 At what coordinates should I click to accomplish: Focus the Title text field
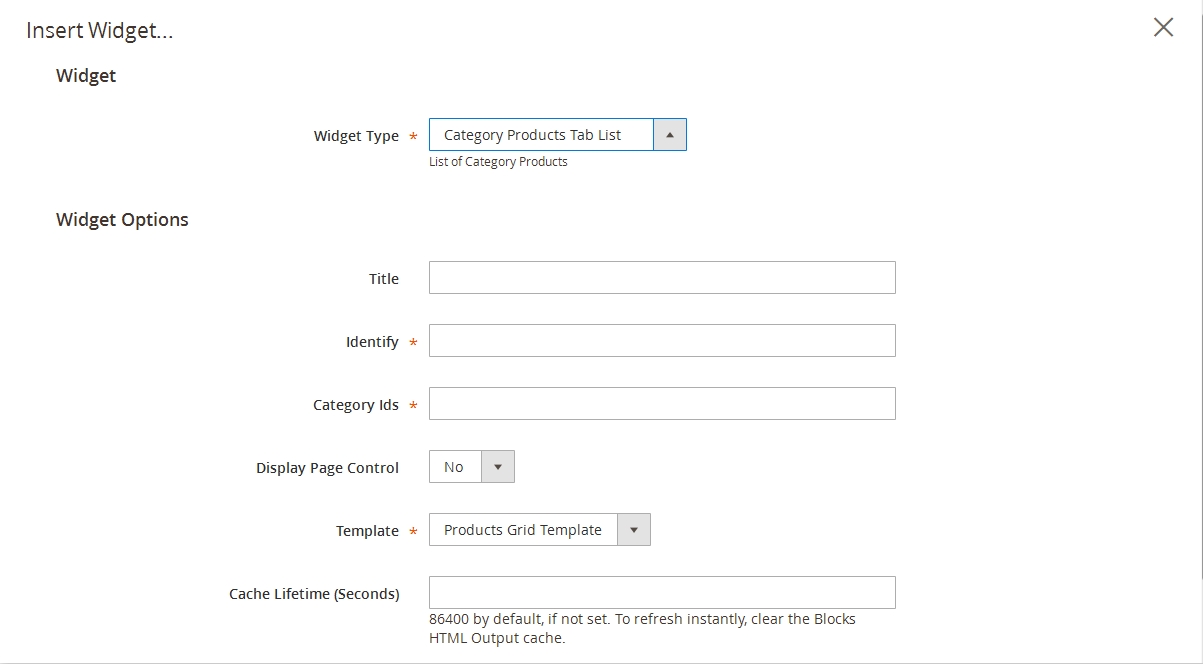[662, 278]
